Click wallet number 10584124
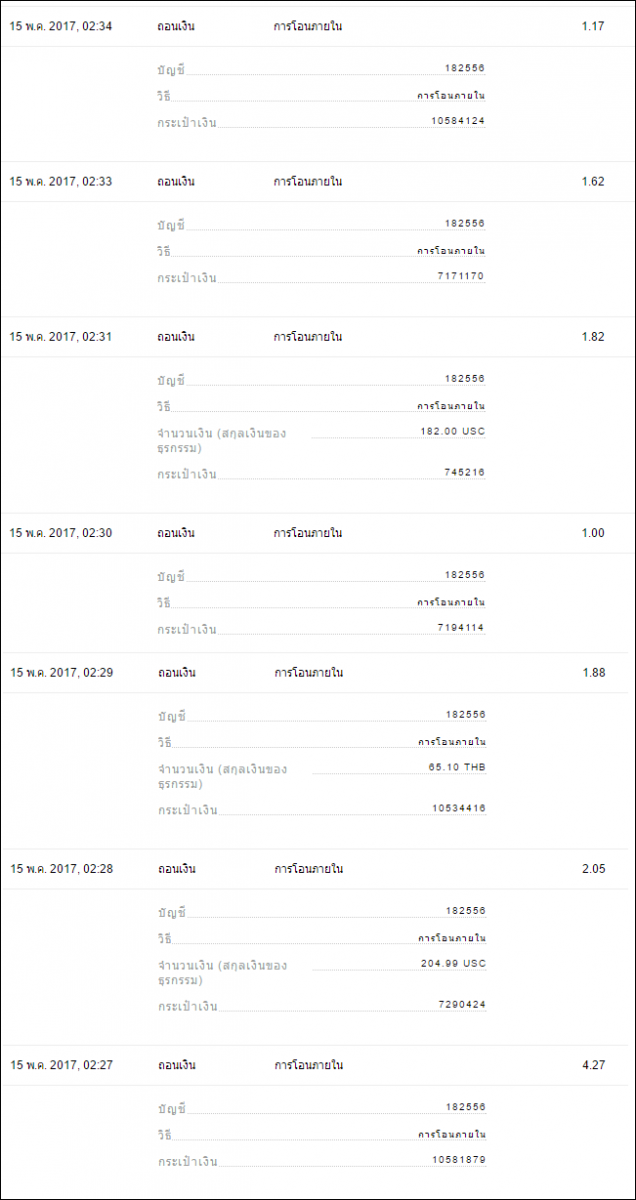Image resolution: width=636 pixels, height=1200 pixels. [458, 121]
